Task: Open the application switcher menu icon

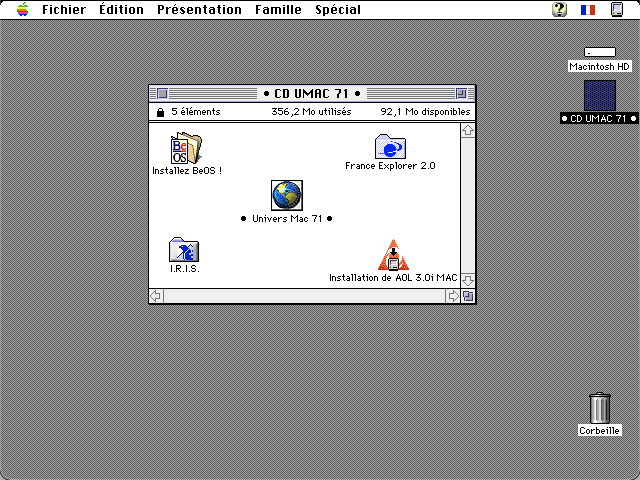Action: coord(617,9)
